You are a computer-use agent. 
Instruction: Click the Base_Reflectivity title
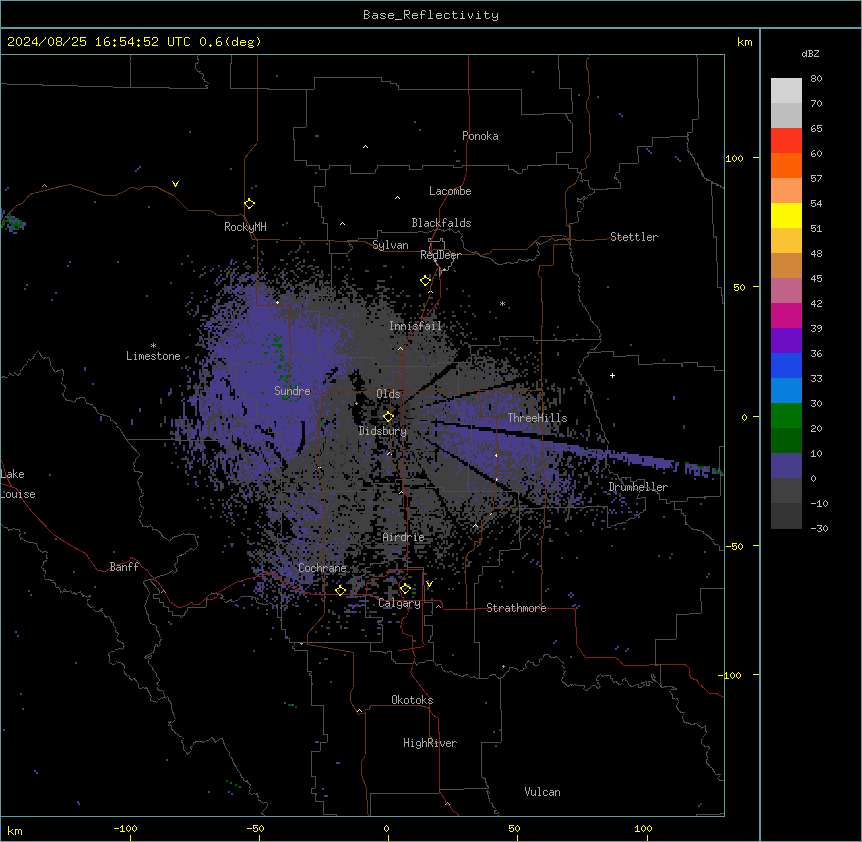tap(431, 15)
